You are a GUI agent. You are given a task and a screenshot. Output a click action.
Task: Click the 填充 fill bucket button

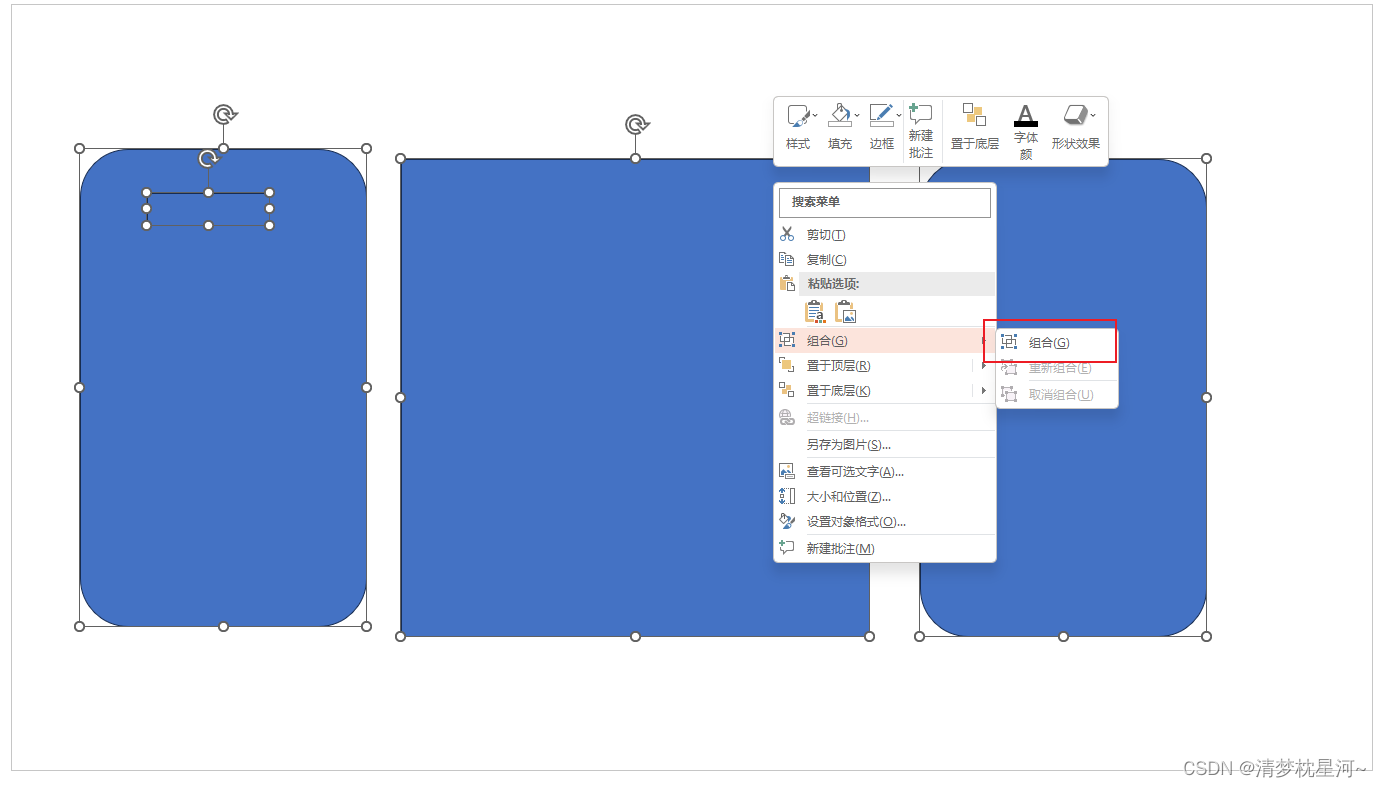tap(840, 127)
